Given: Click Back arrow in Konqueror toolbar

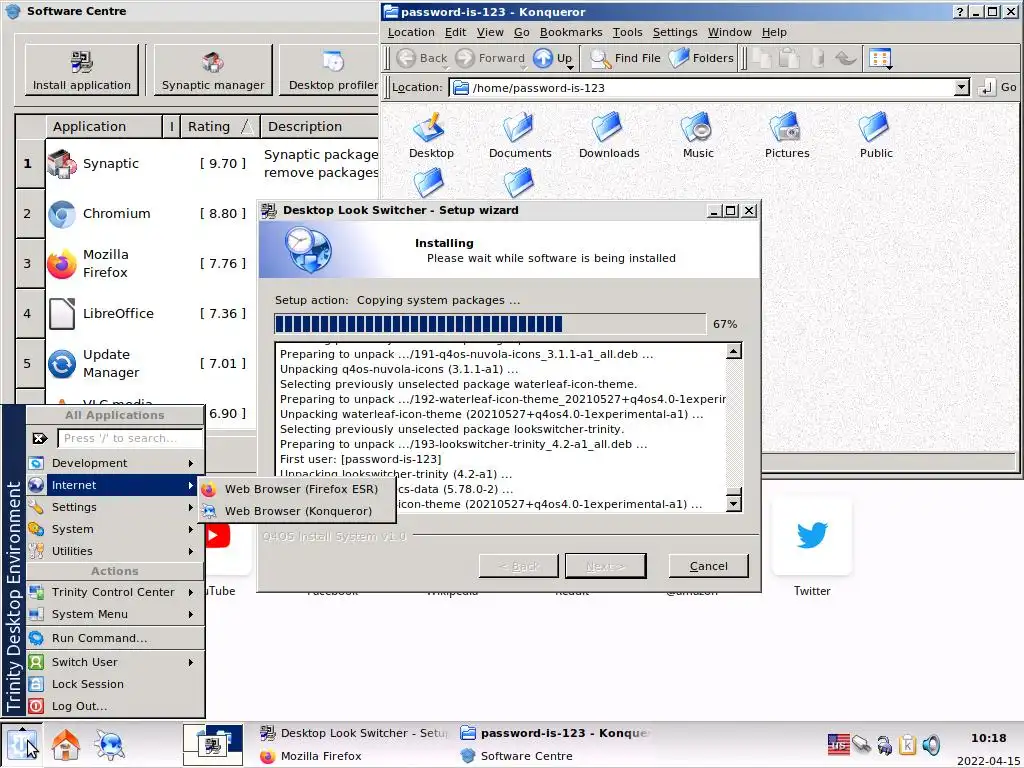Looking at the screenshot, I should pos(422,58).
